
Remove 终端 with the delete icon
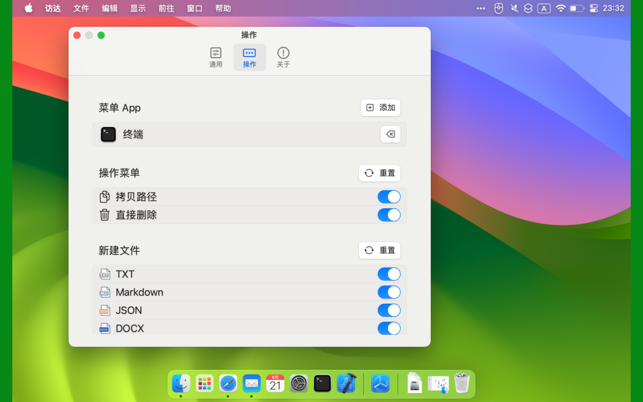pyautogui.click(x=390, y=134)
